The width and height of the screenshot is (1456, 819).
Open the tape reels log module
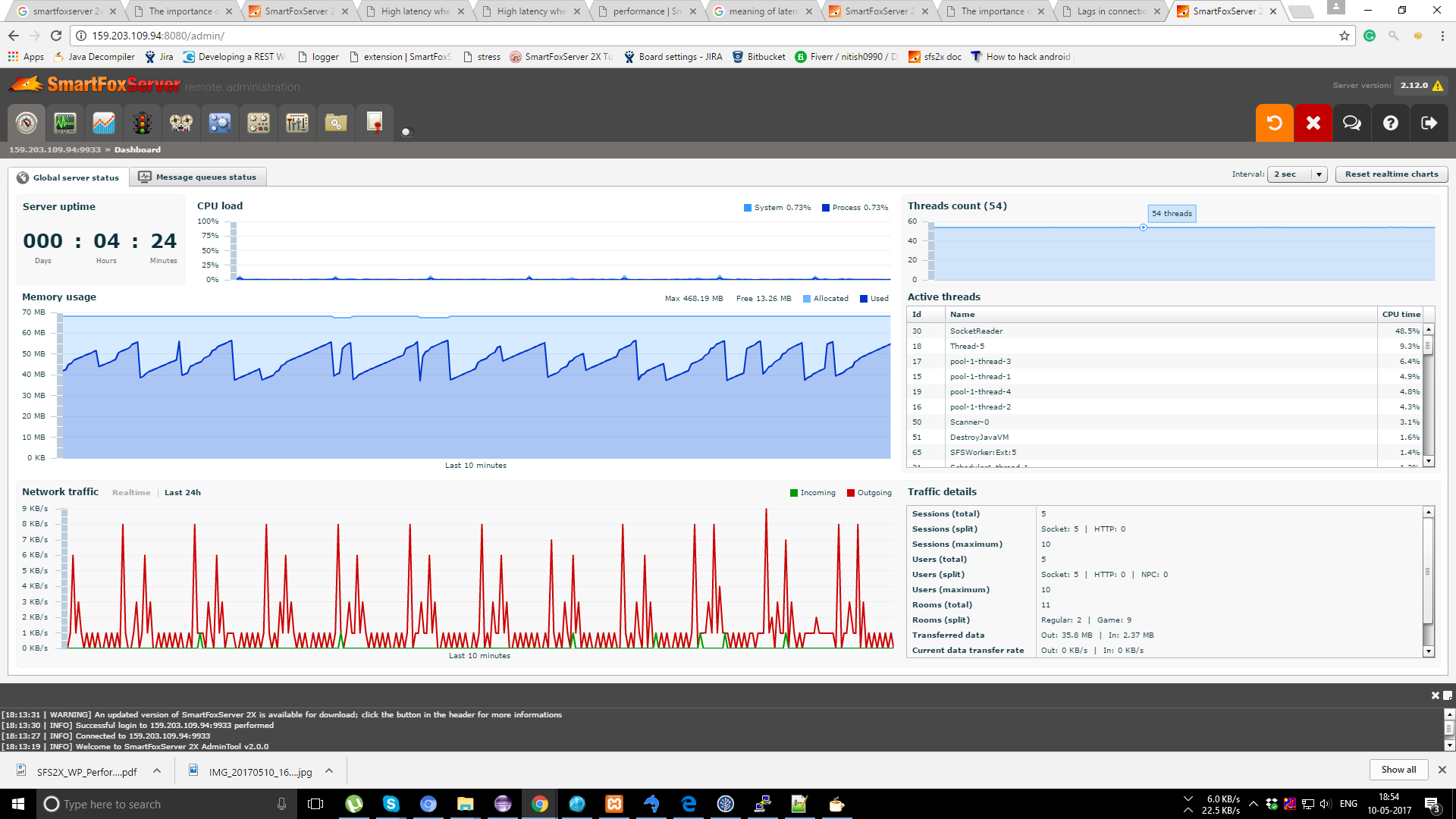(181, 123)
